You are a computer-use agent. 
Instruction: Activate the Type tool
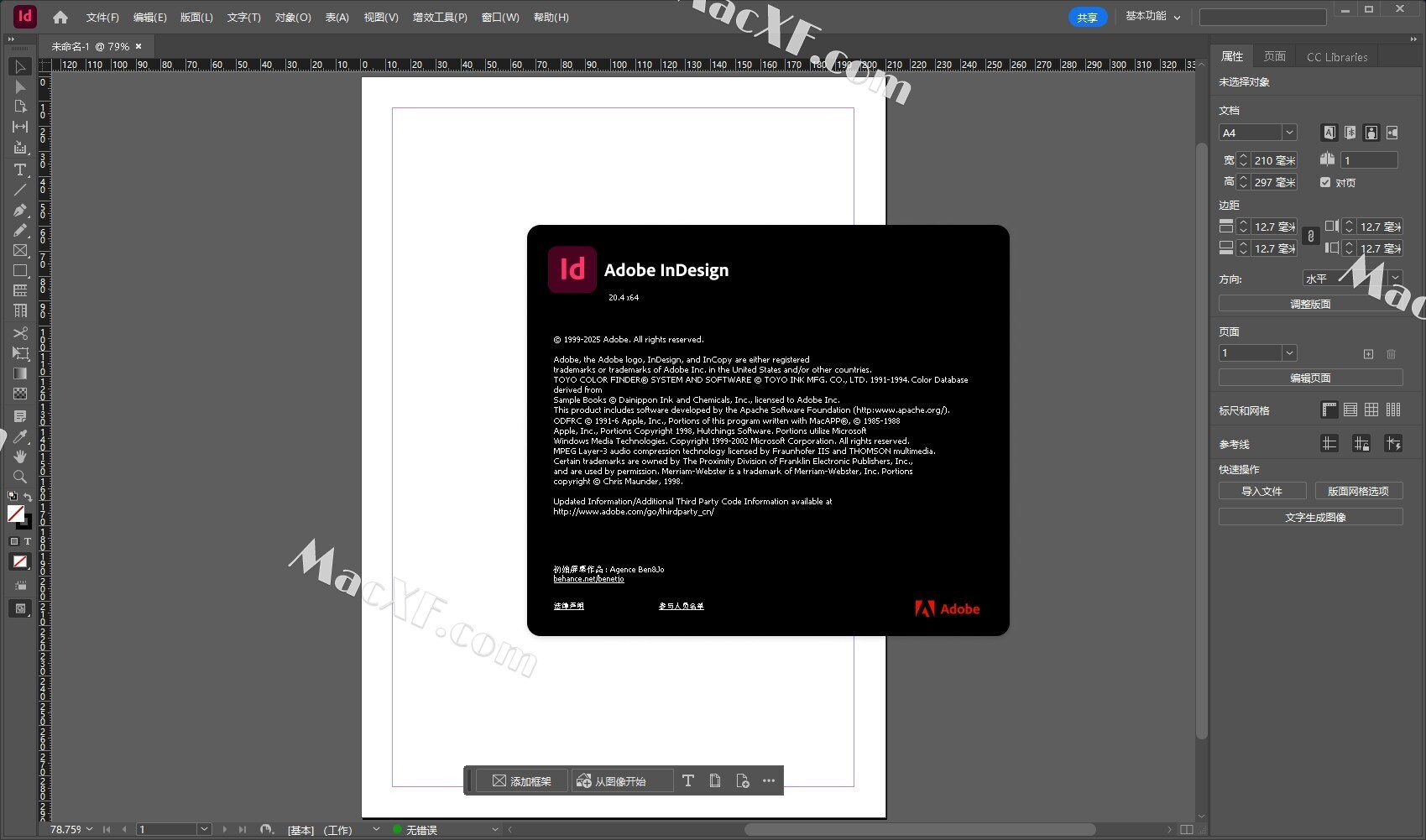[x=20, y=170]
